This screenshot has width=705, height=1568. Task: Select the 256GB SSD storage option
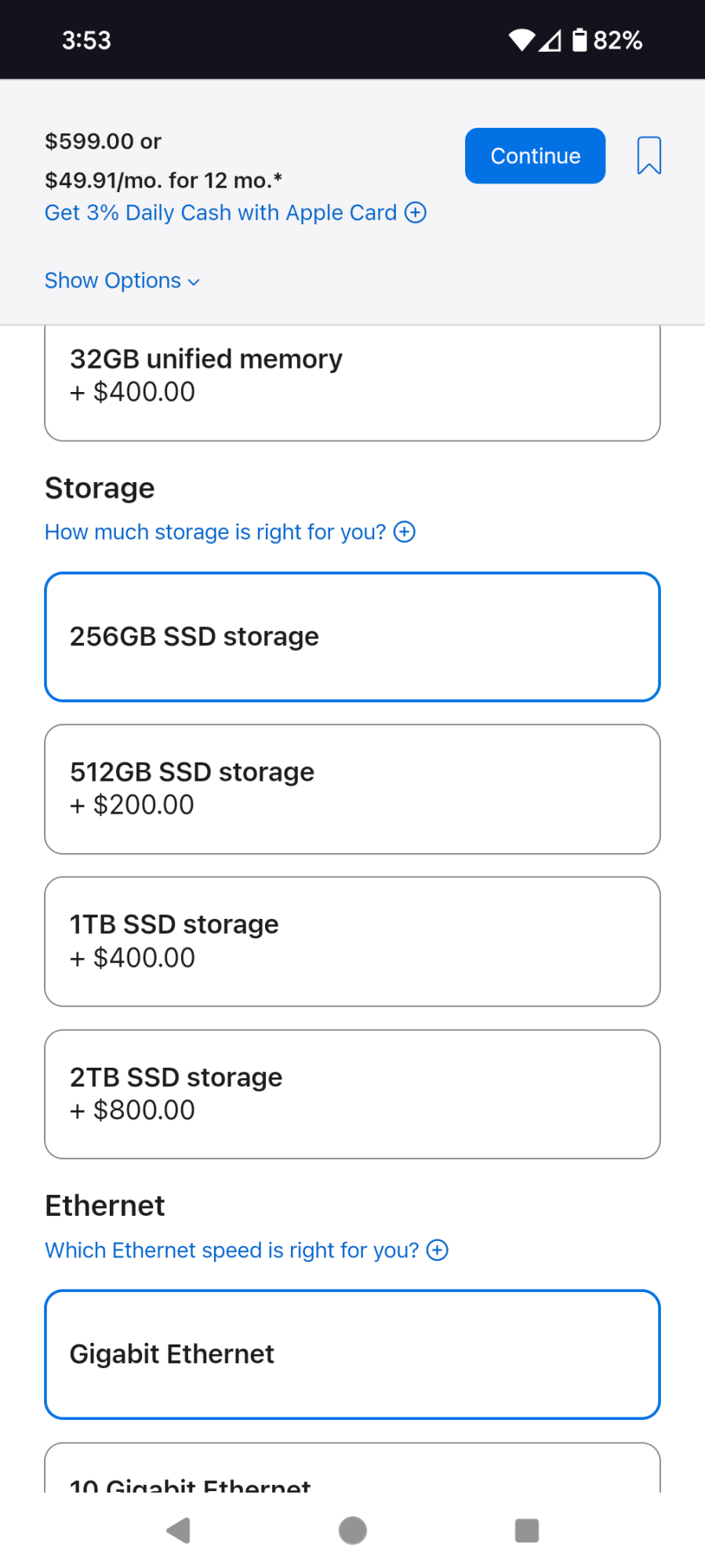(x=352, y=637)
